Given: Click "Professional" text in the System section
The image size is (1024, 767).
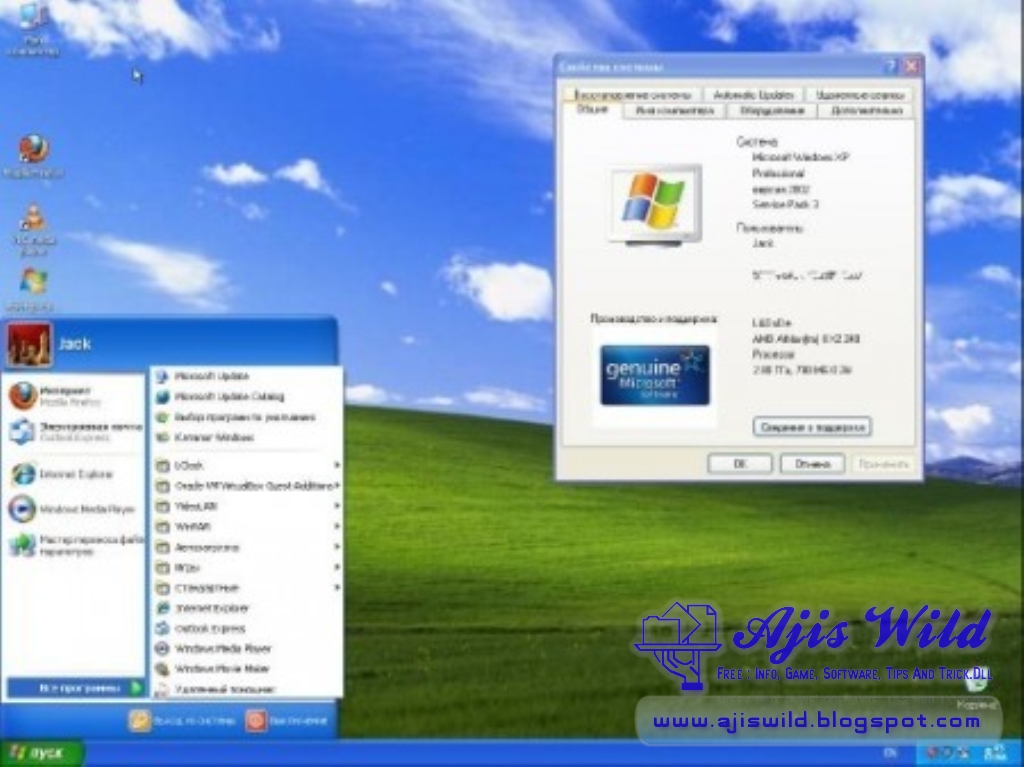Looking at the screenshot, I should (x=778, y=173).
